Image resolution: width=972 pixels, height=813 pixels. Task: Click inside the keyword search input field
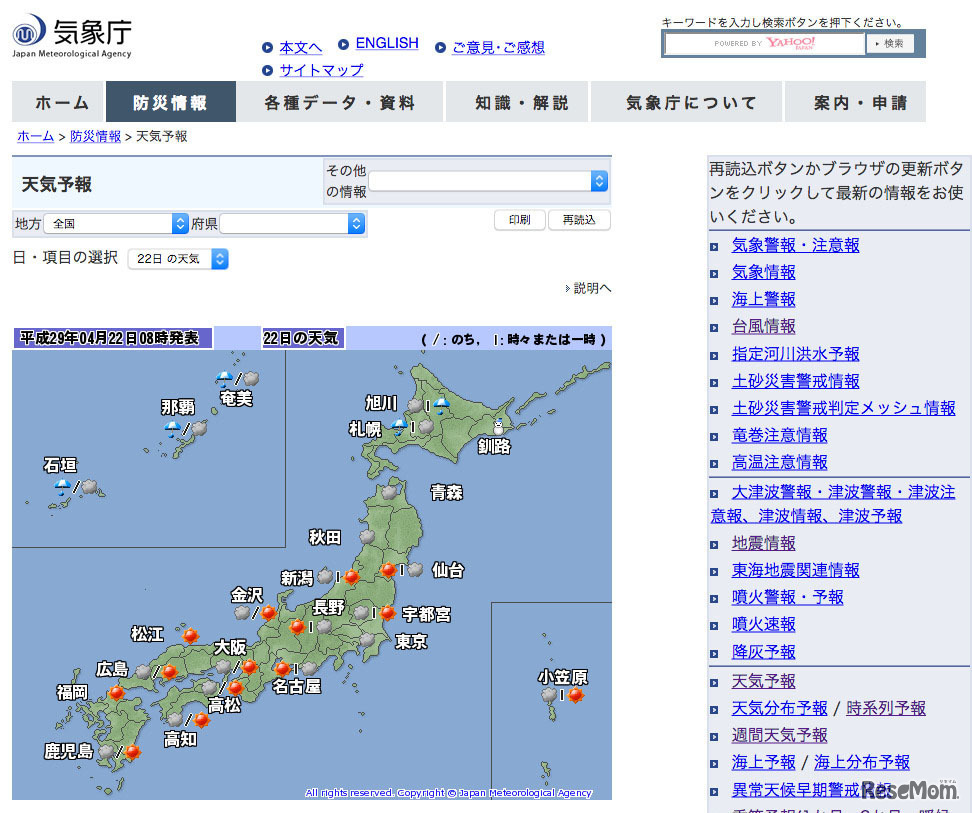coord(763,43)
